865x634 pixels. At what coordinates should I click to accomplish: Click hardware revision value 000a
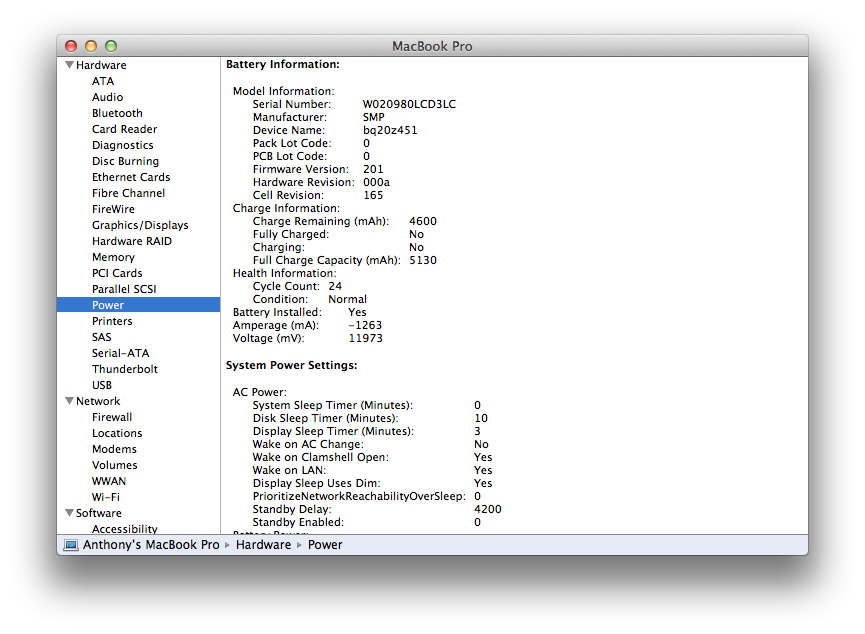point(376,182)
